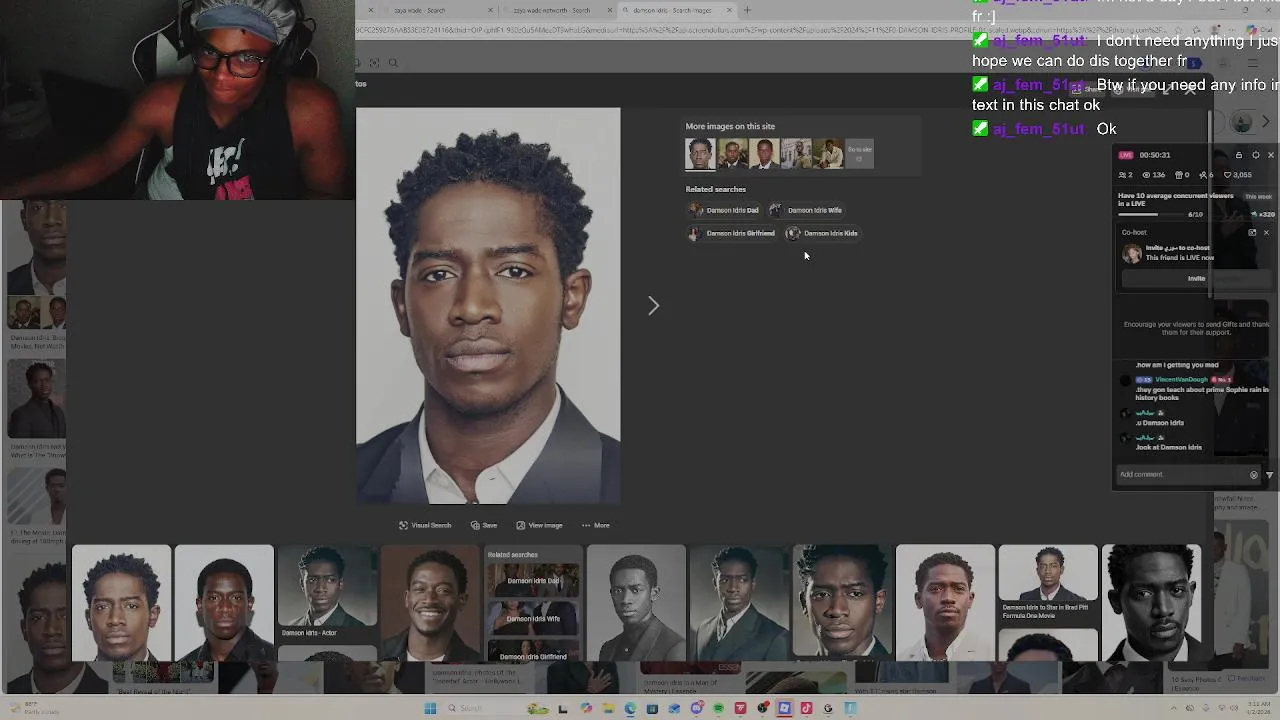Click 'Damson Idris Dad' in bottom related searches card
This screenshot has height=720, width=1280.
[x=532, y=580]
